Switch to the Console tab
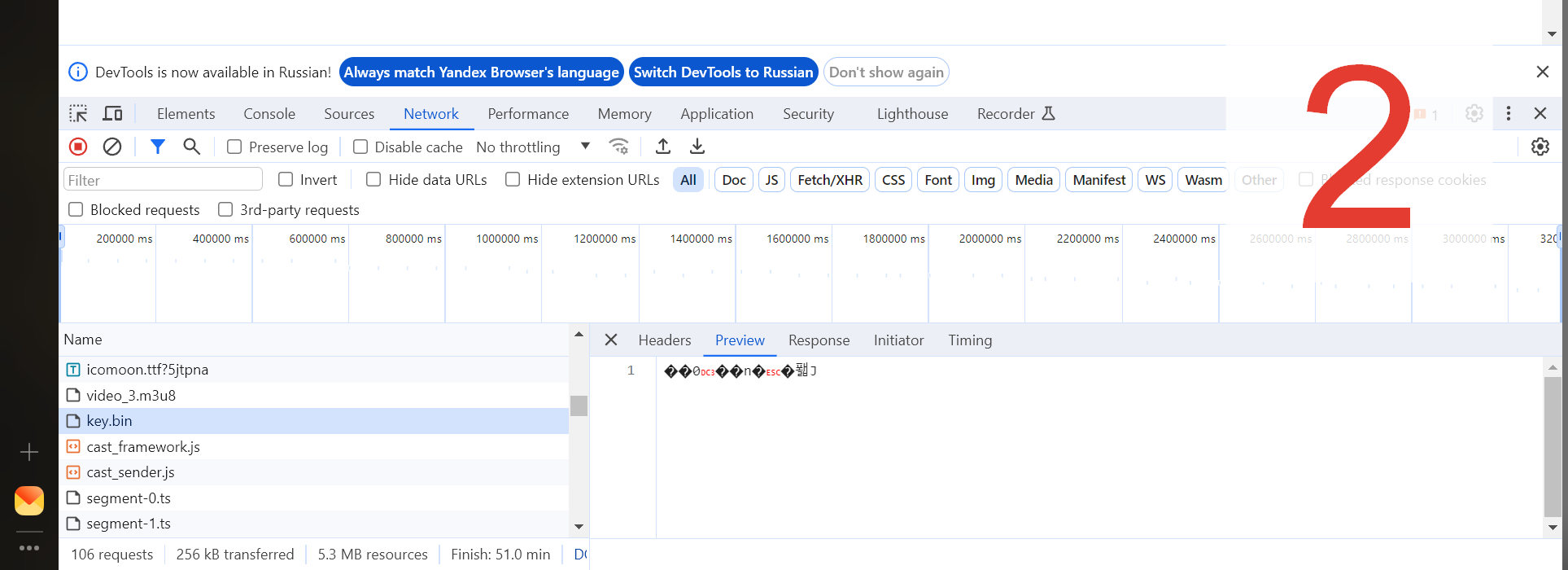This screenshot has width=1568, height=570. point(269,114)
